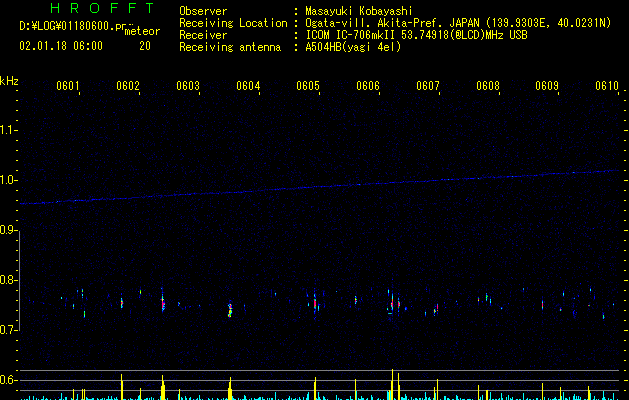
Task: Click the meteor echo just after 0602
Action: pyautogui.click(x=163, y=301)
